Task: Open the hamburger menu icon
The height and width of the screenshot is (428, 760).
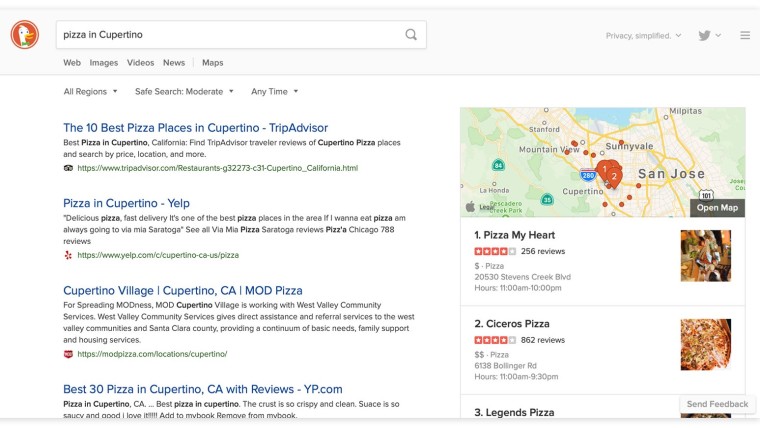Action: [x=745, y=35]
